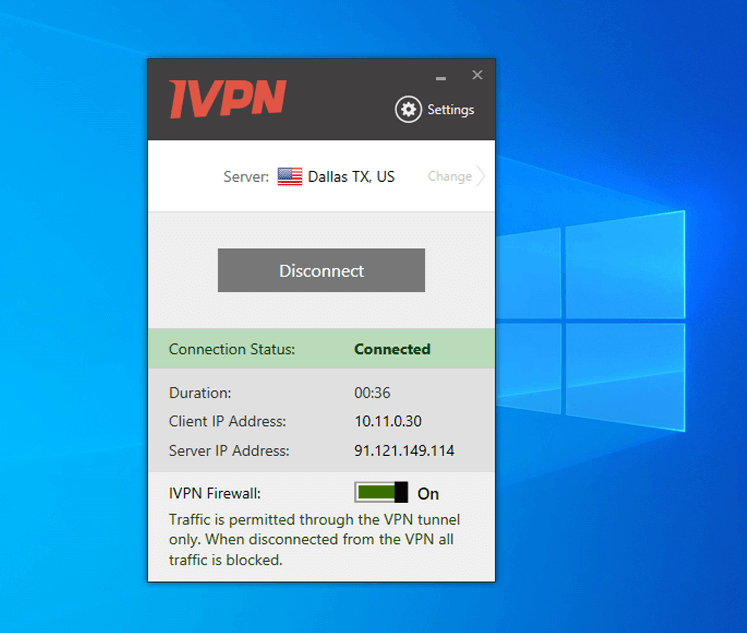
Task: Click the Duration label
Action: (200, 393)
